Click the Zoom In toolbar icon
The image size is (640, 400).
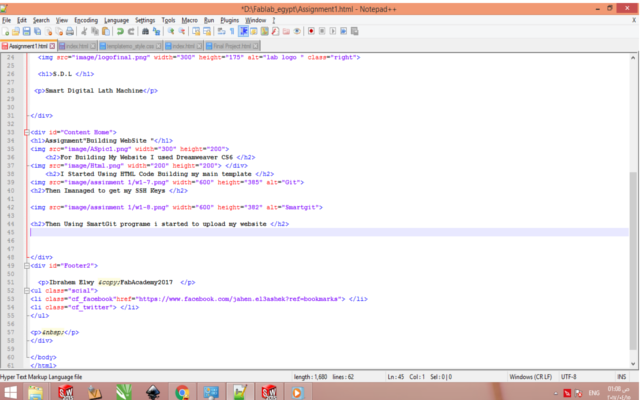pos(171,31)
